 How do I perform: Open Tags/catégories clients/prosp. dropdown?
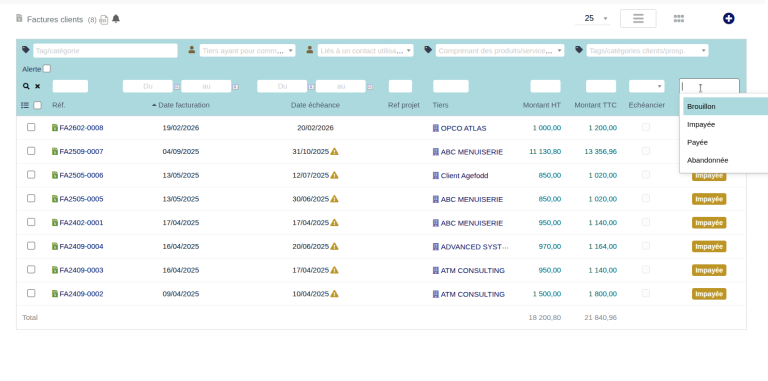[x=648, y=50]
